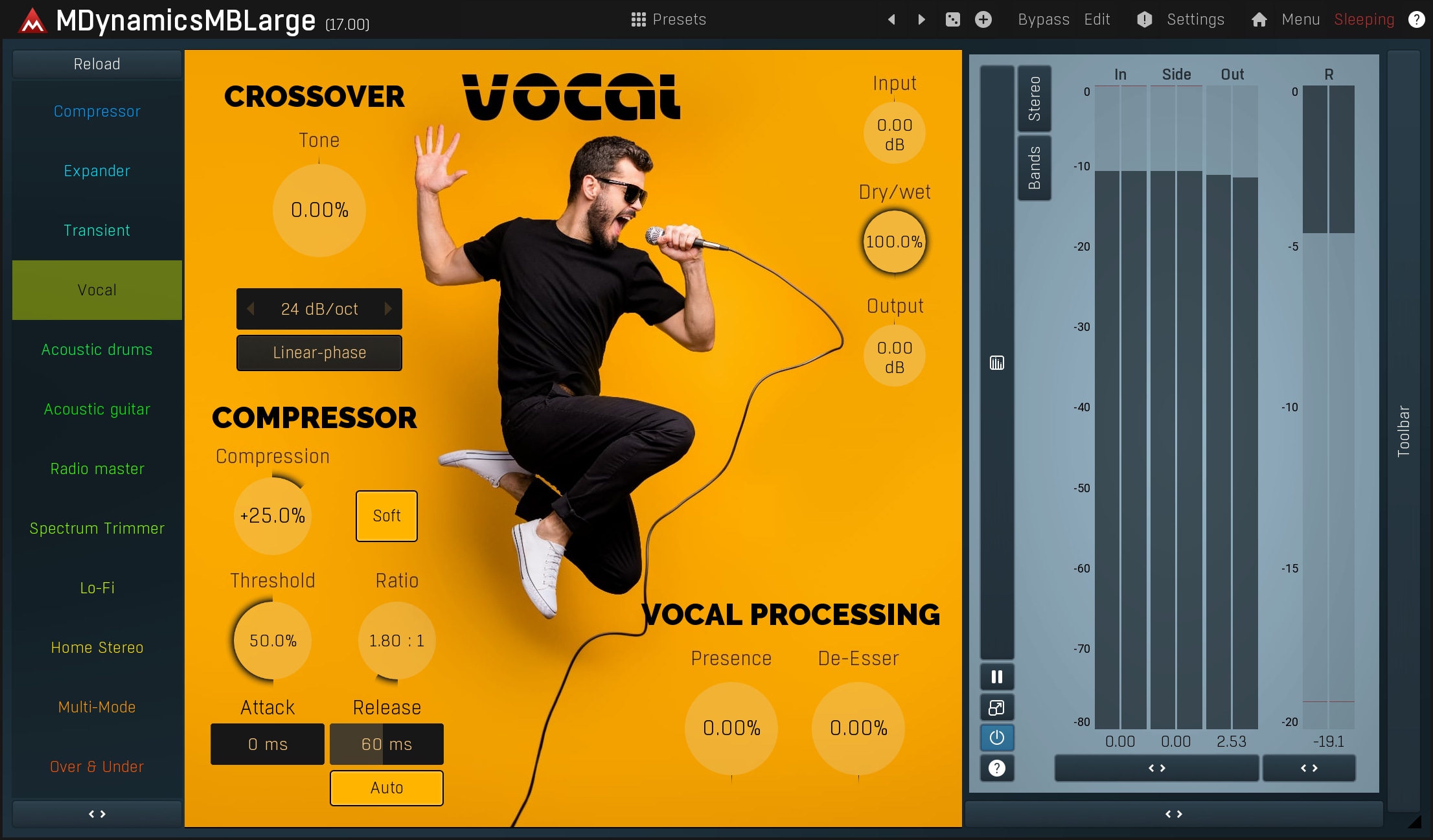Toggle the Soft knee button

[386, 516]
